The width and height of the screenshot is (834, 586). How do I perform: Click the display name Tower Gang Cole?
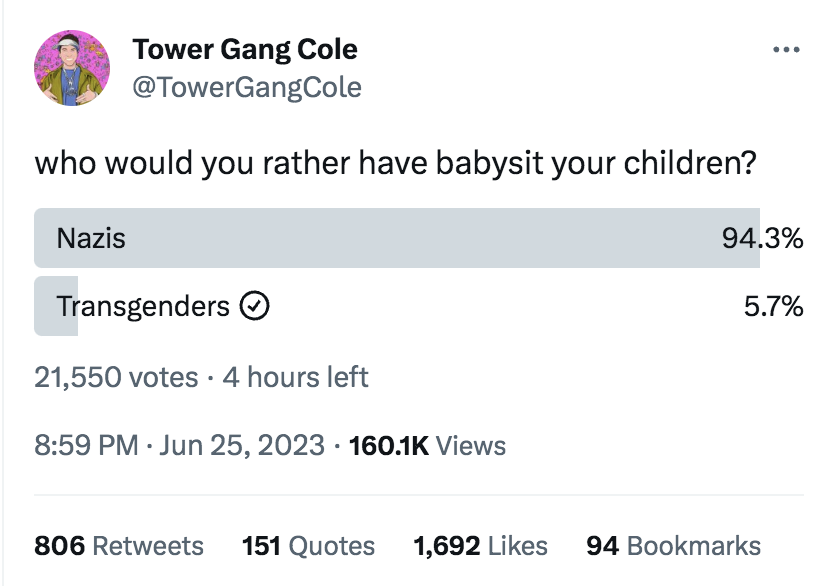pyautogui.click(x=244, y=49)
